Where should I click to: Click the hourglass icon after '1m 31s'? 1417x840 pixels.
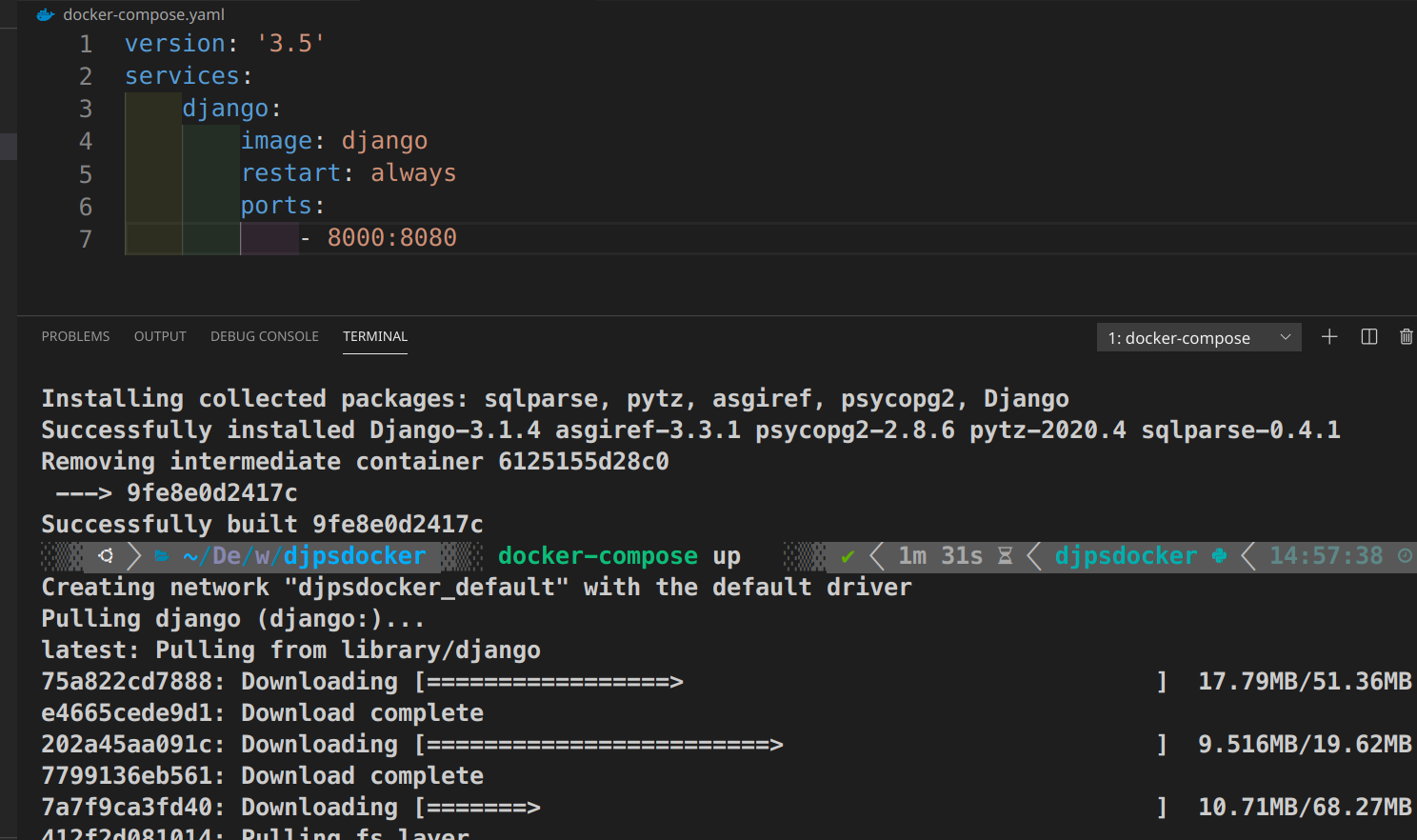click(1005, 556)
